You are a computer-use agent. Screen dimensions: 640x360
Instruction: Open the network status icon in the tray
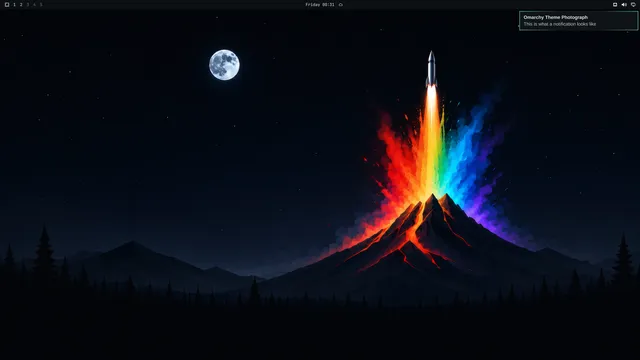[x=615, y=4]
